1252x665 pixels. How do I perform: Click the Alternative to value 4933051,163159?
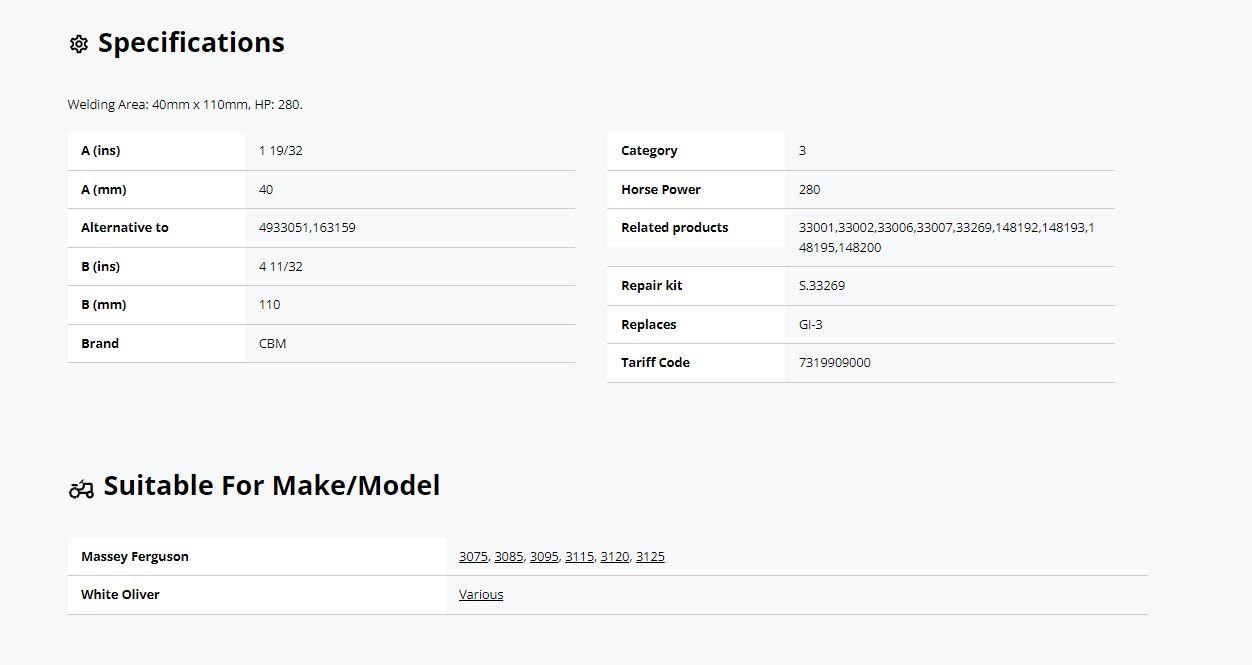[x=307, y=228]
